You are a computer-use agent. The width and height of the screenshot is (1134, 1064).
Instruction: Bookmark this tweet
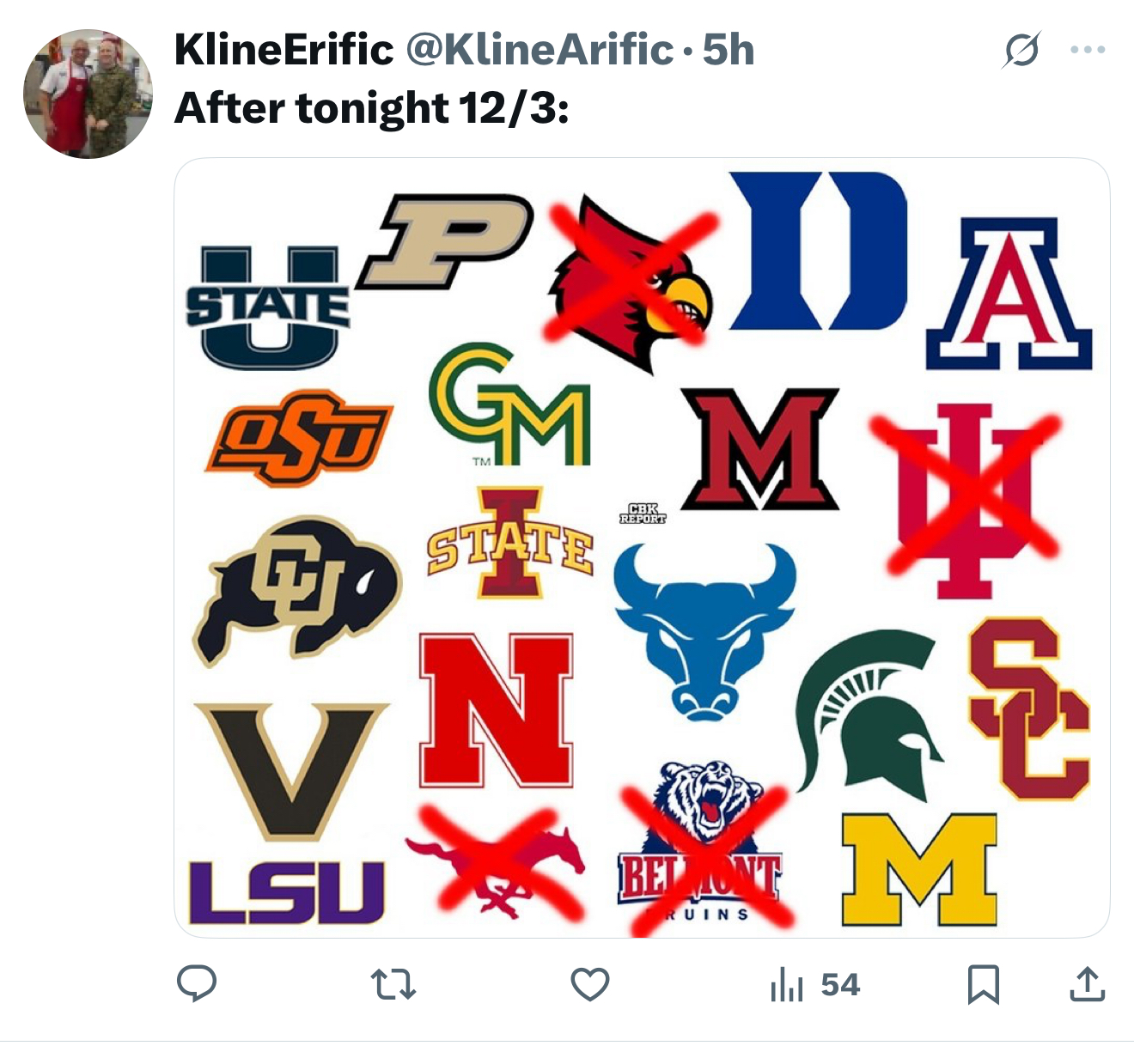[983, 984]
